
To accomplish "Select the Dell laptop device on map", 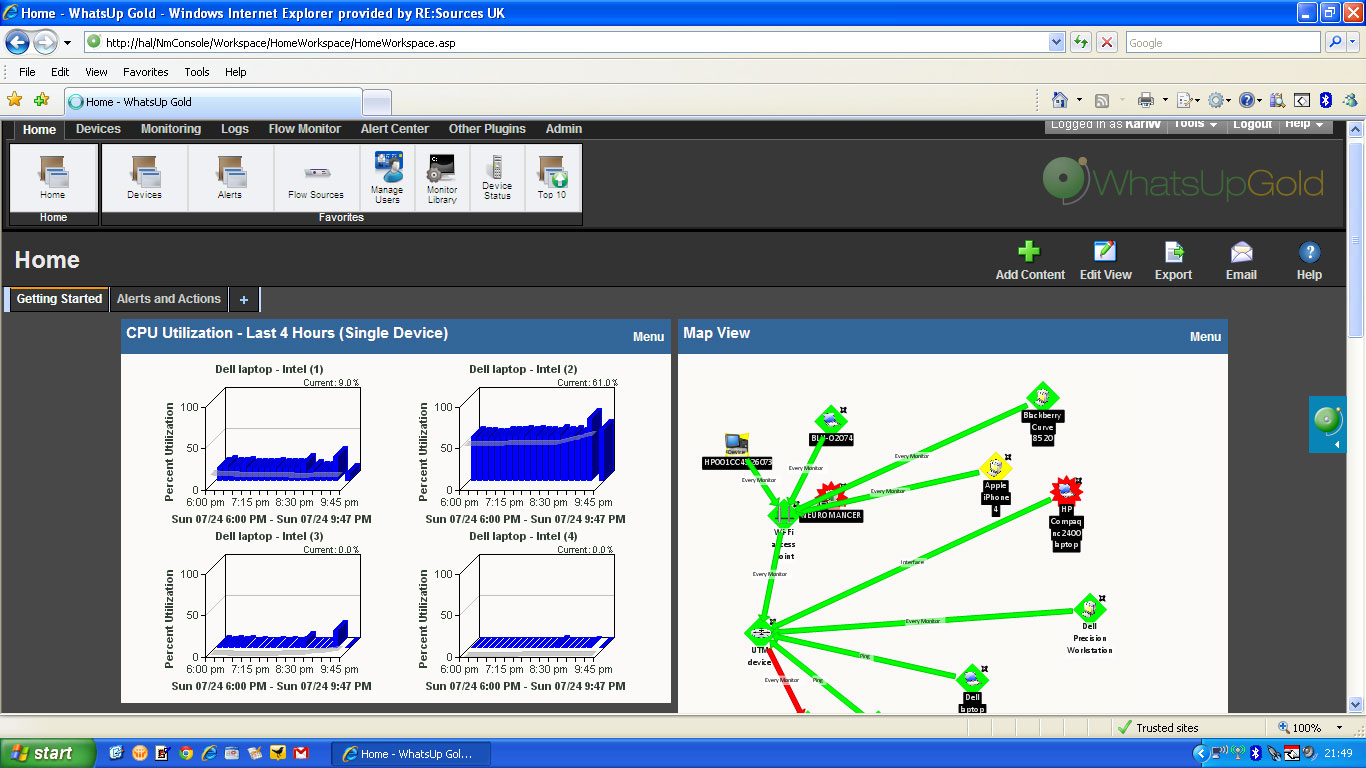I will click(971, 679).
